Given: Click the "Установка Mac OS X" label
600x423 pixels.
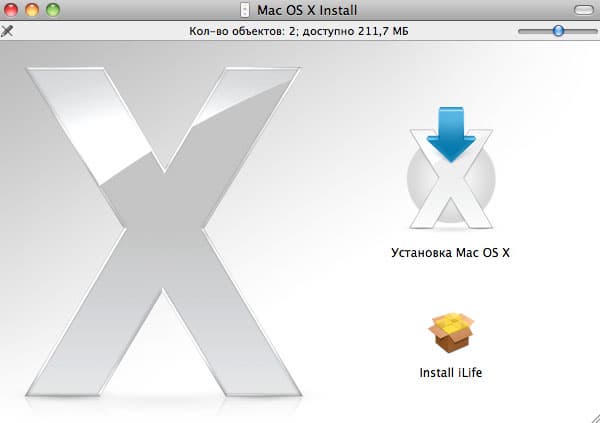Looking at the screenshot, I should (x=450, y=253).
